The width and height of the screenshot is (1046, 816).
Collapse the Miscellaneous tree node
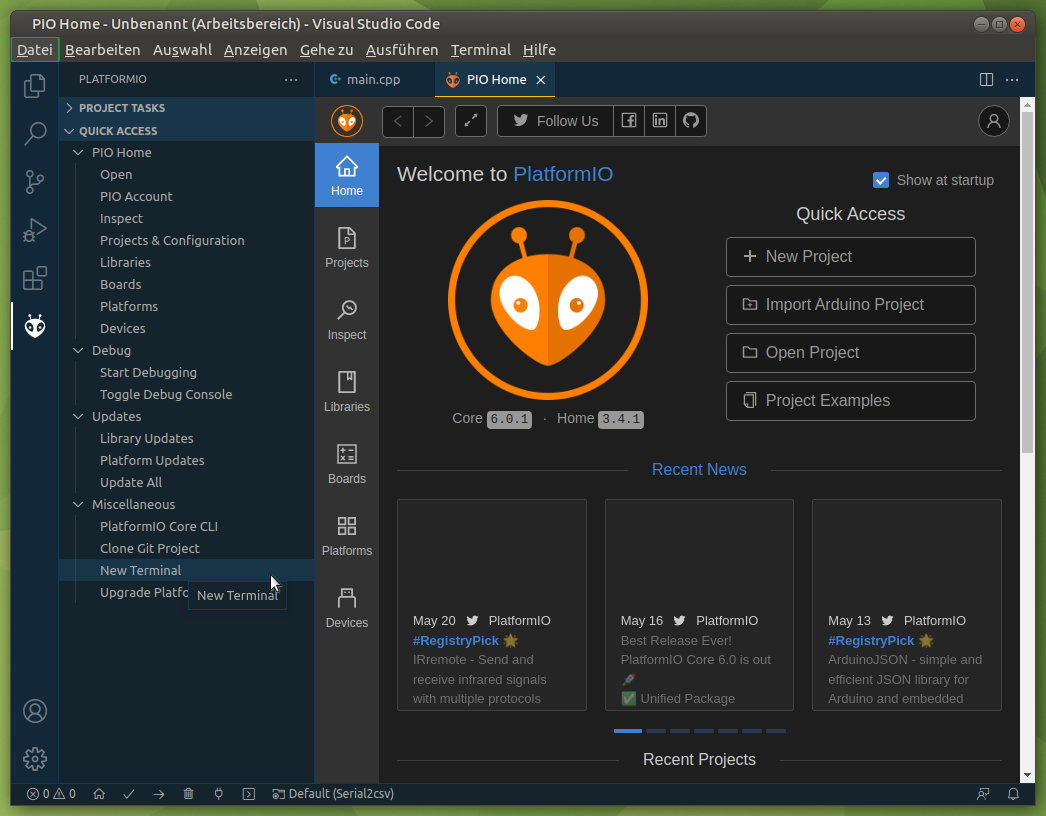coord(78,505)
